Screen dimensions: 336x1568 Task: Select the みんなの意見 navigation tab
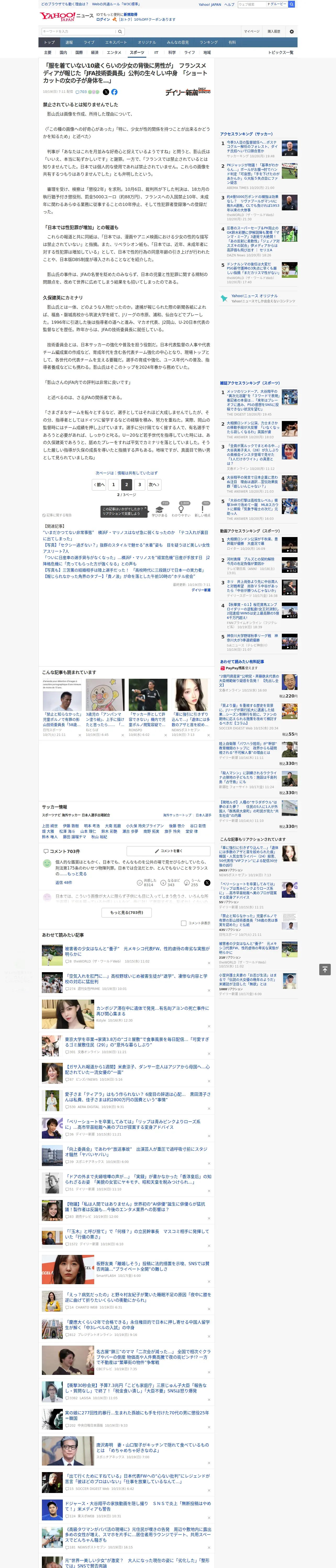pos(177,43)
